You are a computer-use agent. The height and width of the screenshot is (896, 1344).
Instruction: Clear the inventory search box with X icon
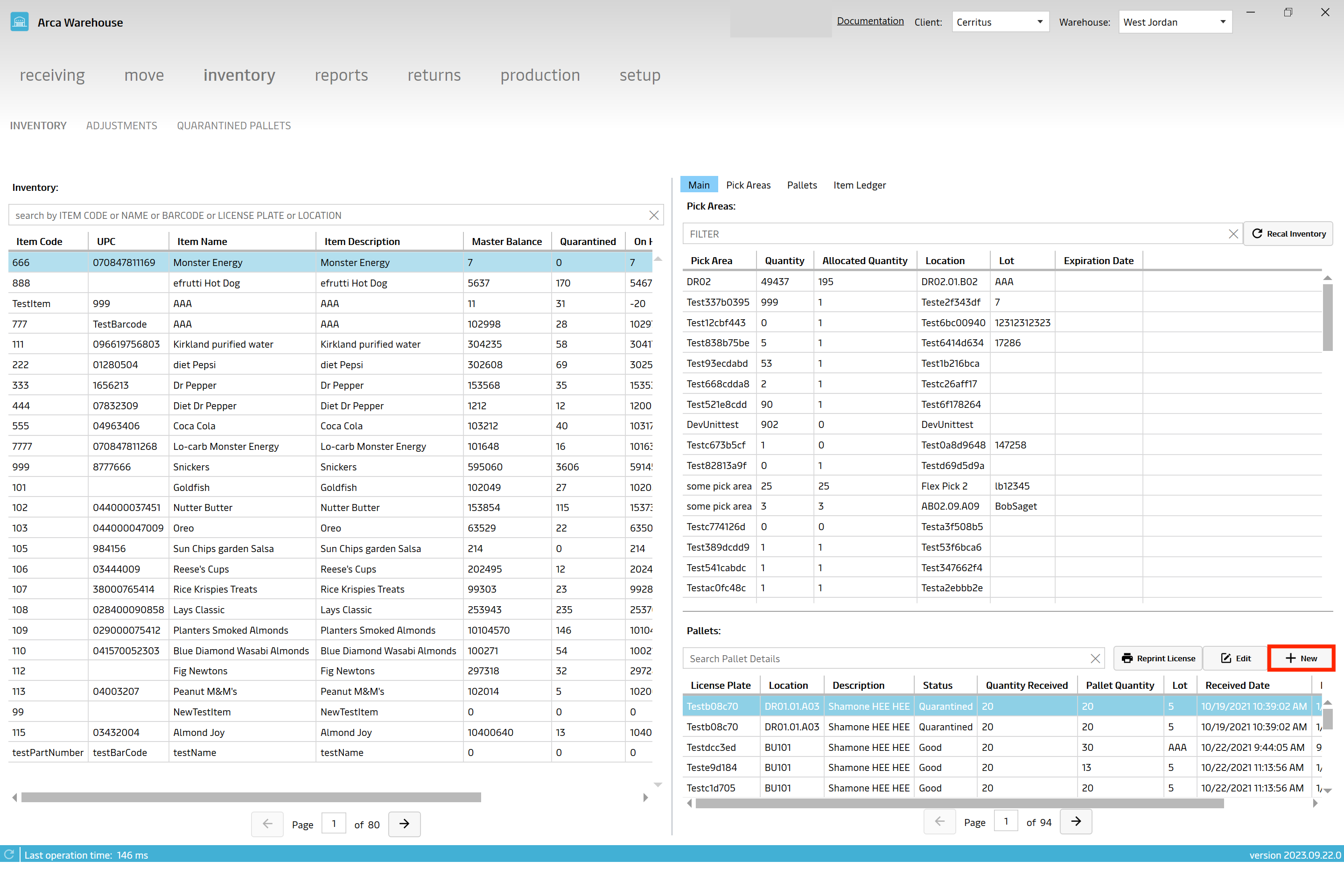click(654, 216)
